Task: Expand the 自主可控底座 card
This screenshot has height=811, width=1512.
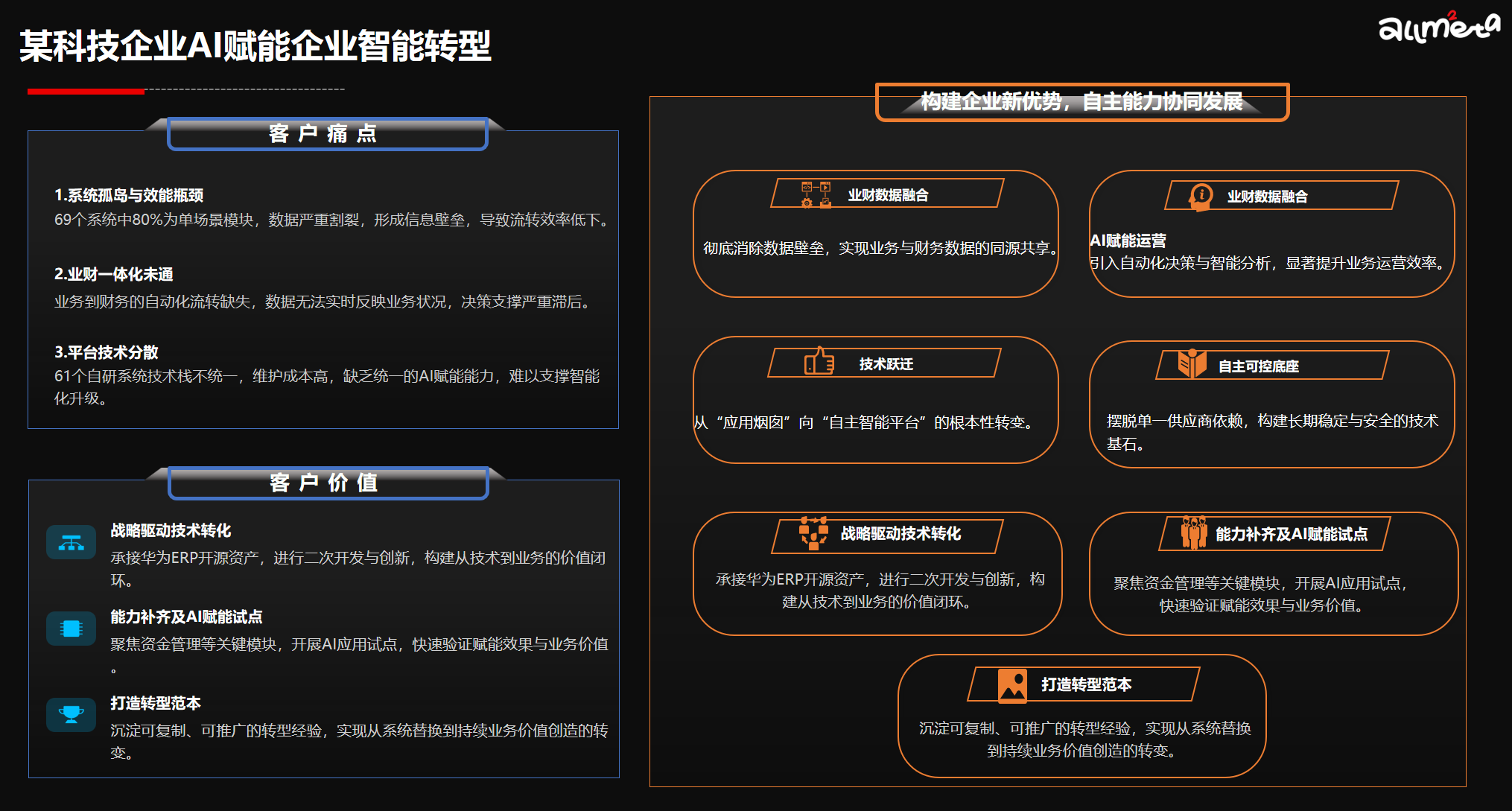Action: point(1274,402)
